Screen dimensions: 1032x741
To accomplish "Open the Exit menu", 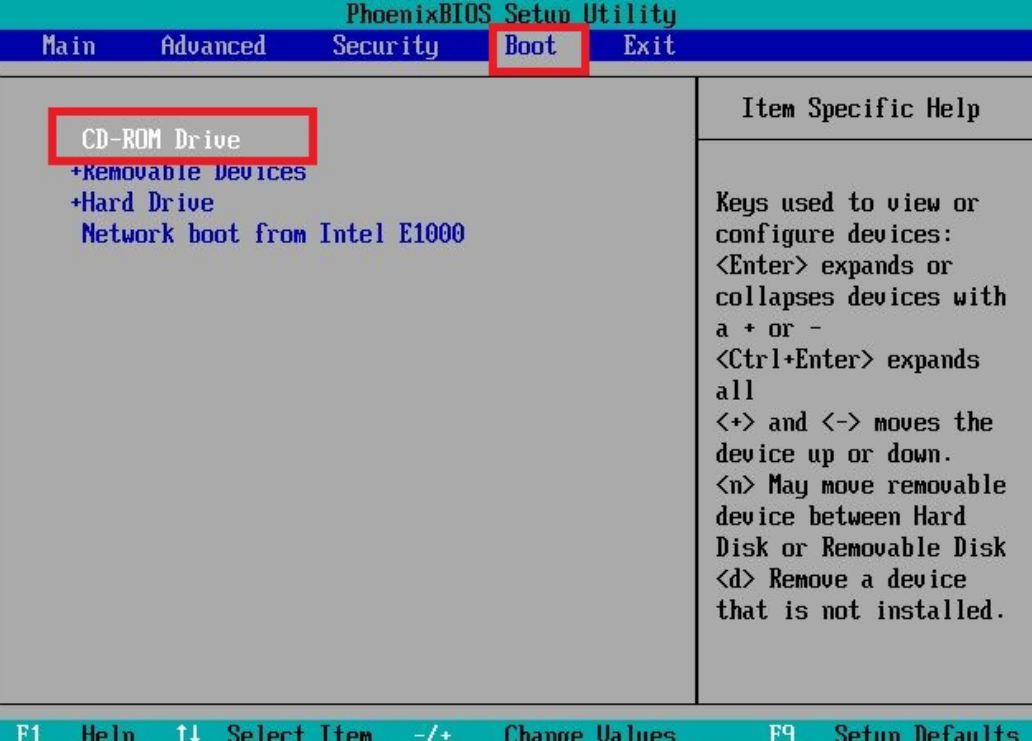I will click(649, 46).
